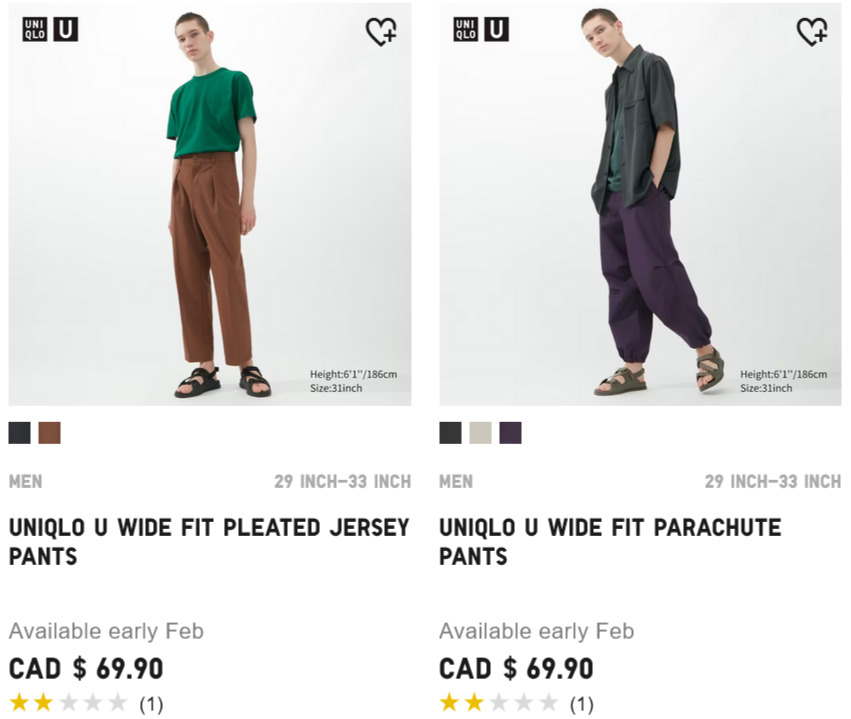Open review count for pleated jersey pants

pos(151,704)
